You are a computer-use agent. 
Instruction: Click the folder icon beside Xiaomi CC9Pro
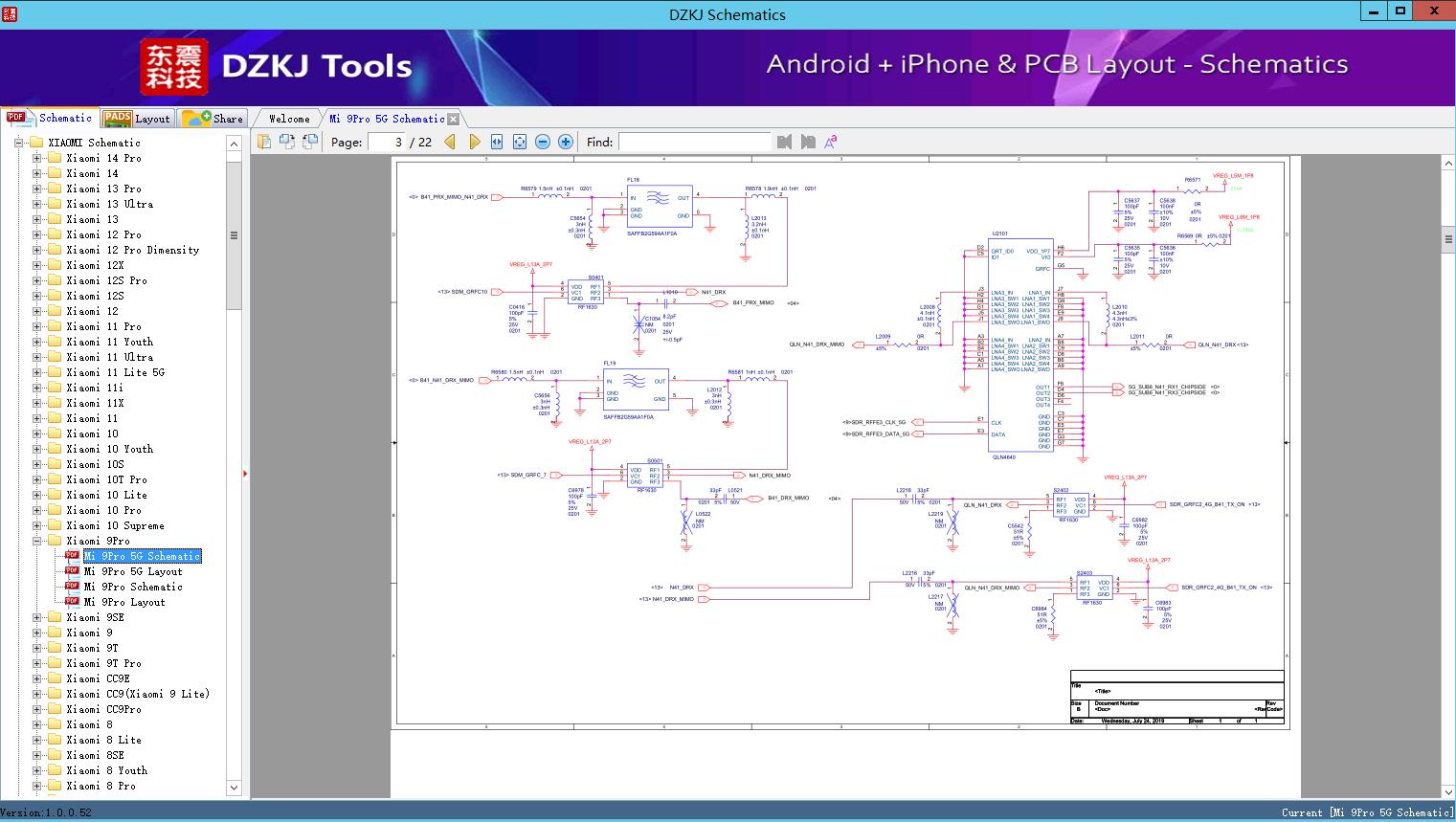pos(55,709)
